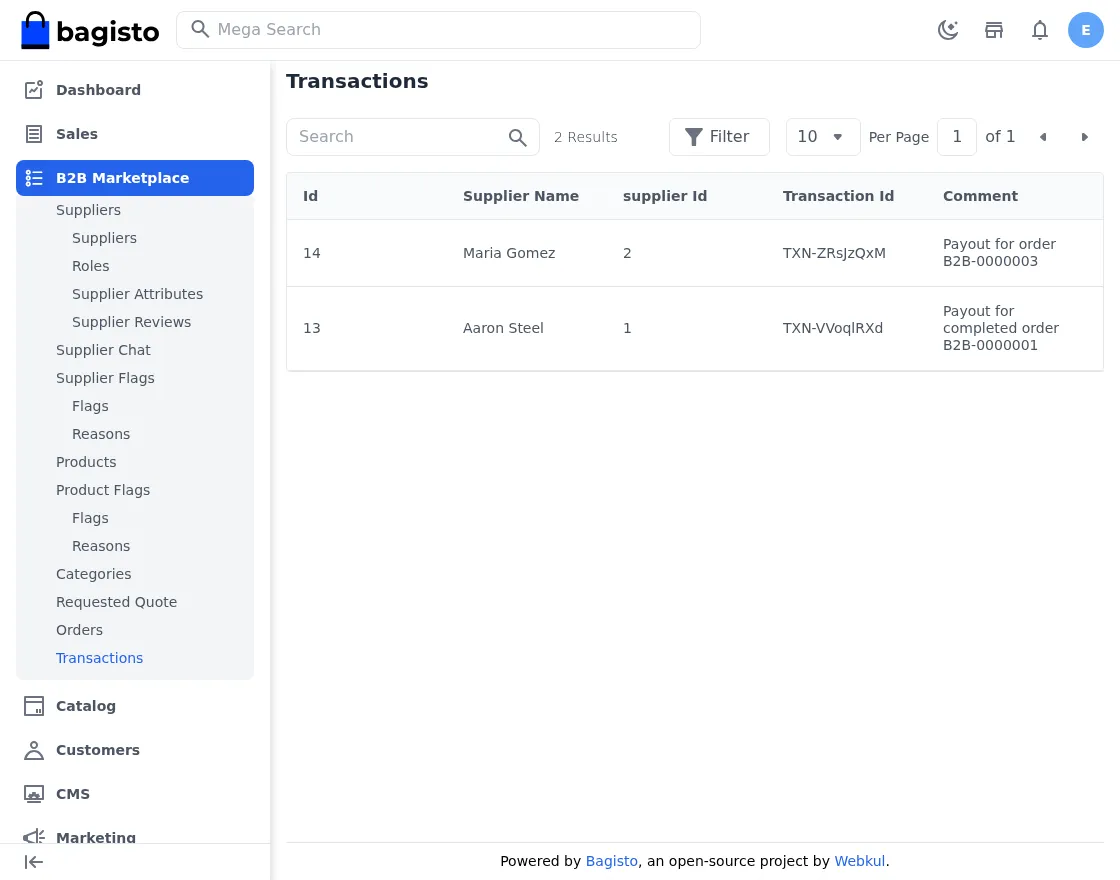Open the E user avatar menu
The width and height of the screenshot is (1120, 880).
tap(1086, 30)
